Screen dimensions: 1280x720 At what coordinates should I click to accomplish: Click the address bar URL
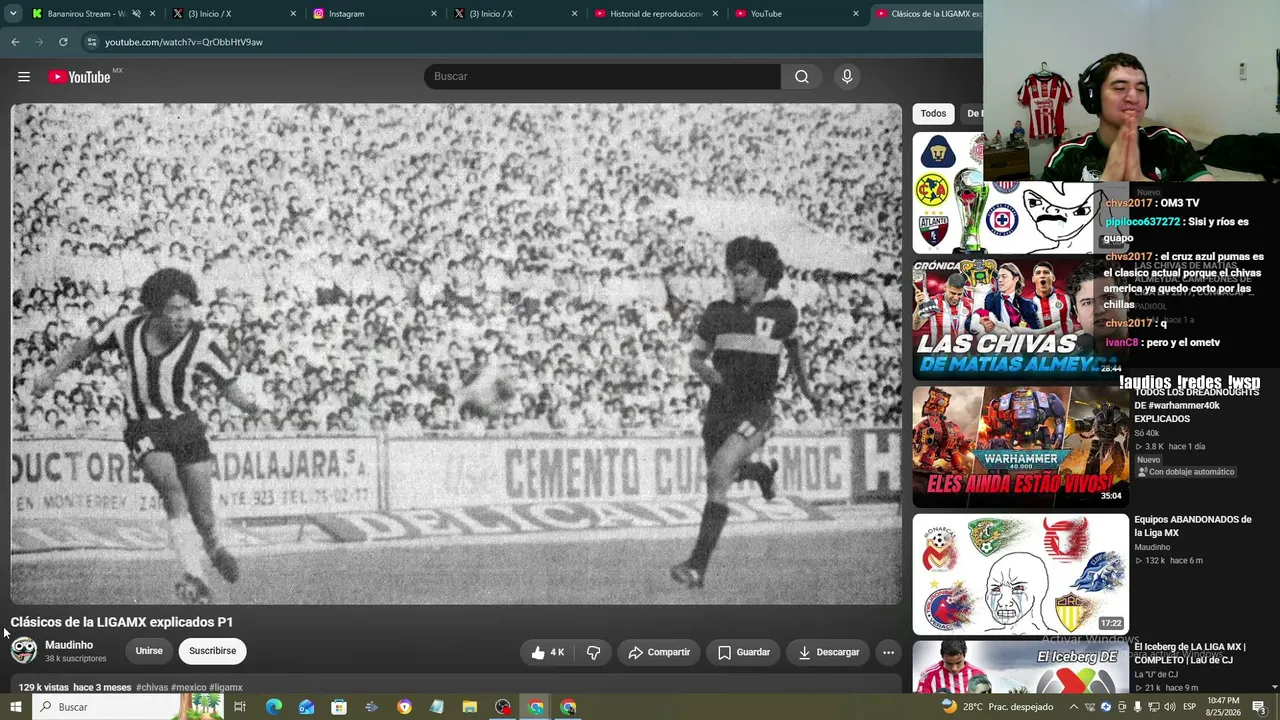click(x=184, y=42)
